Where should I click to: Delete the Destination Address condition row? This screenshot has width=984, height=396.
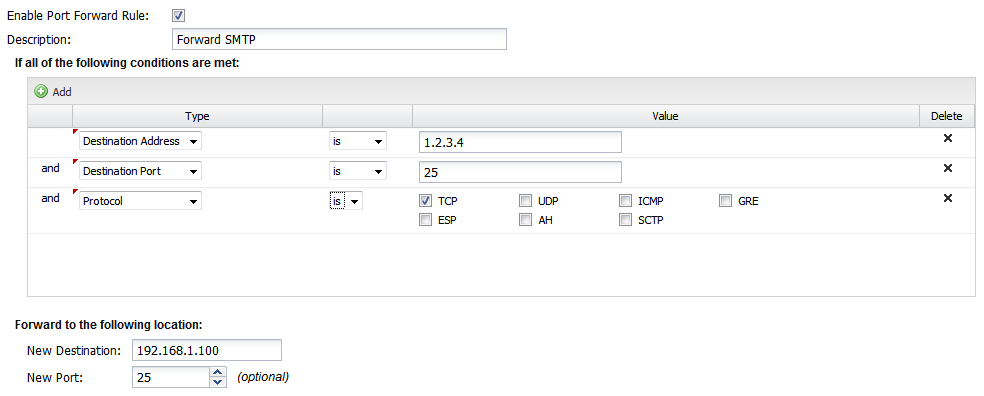pyautogui.click(x=948, y=138)
